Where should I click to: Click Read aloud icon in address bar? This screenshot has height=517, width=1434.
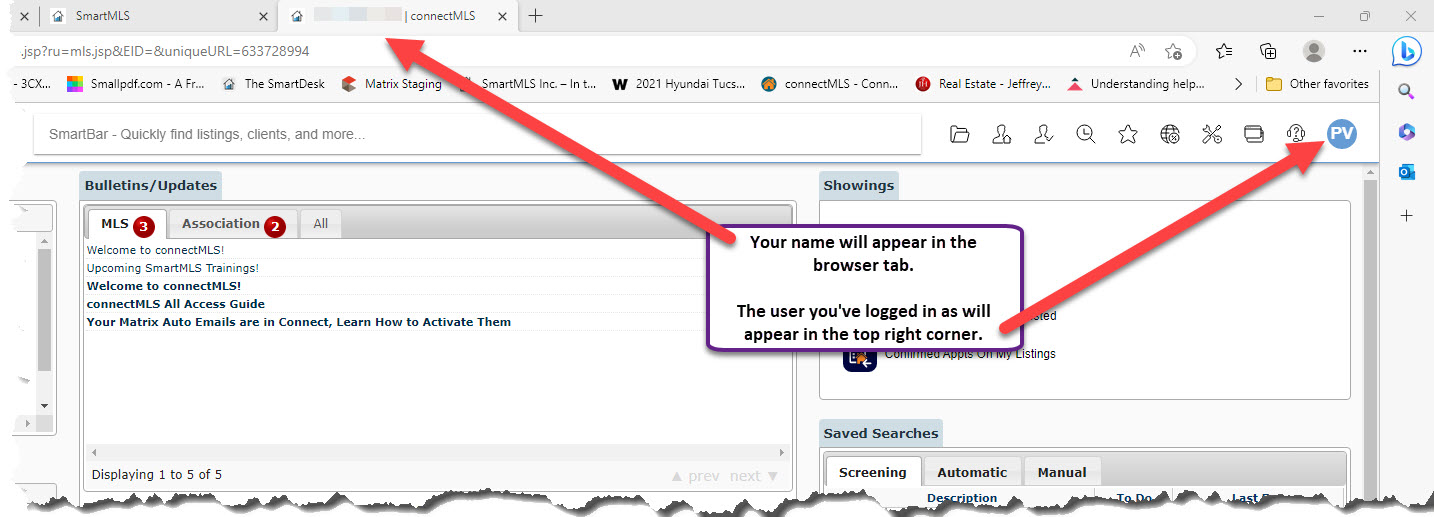[1137, 51]
